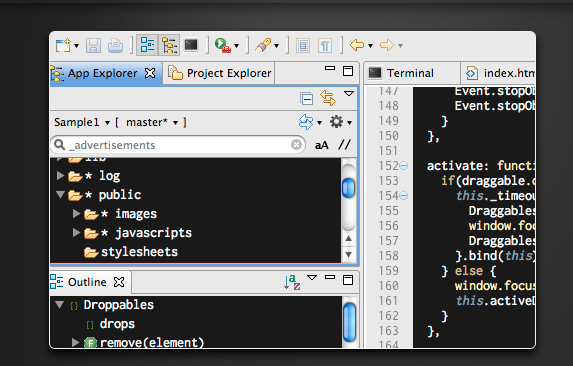Open the Sample1 project dropdown
This screenshot has height=366, width=573.
point(82,122)
